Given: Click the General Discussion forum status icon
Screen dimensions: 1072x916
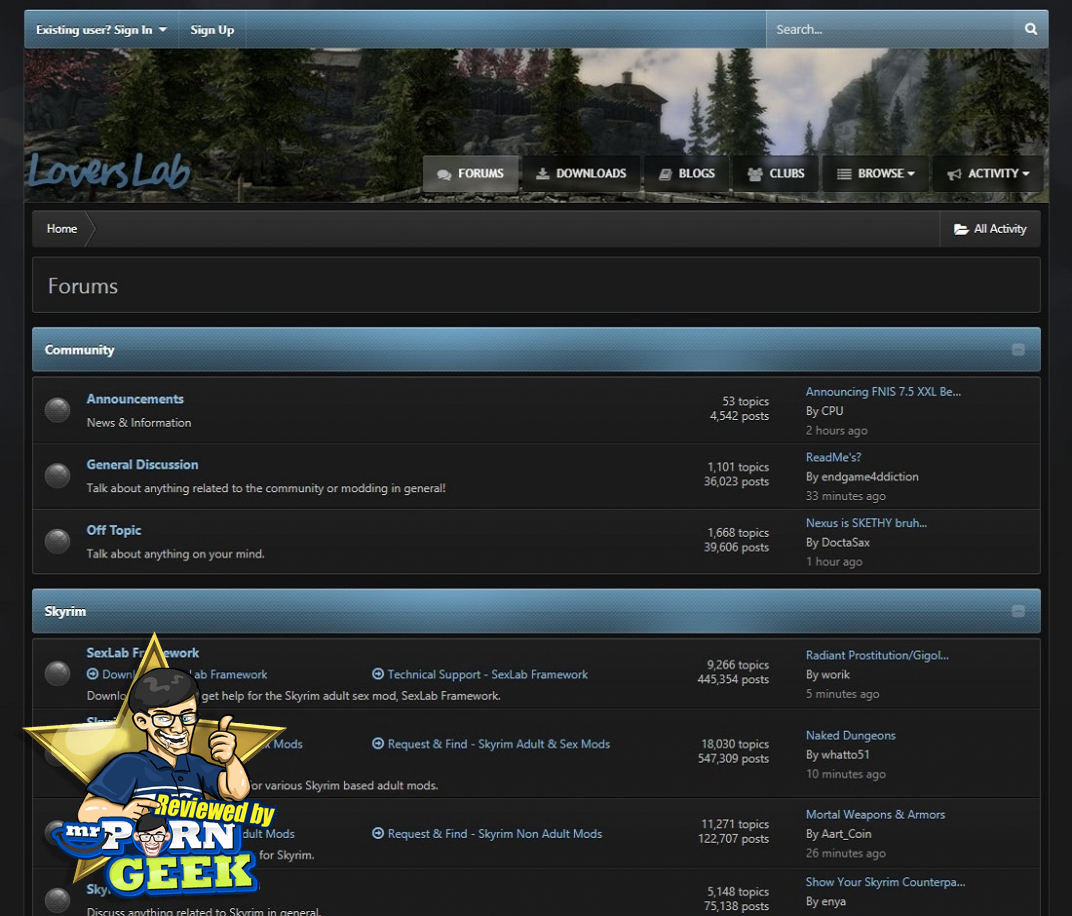Looking at the screenshot, I should point(58,476).
